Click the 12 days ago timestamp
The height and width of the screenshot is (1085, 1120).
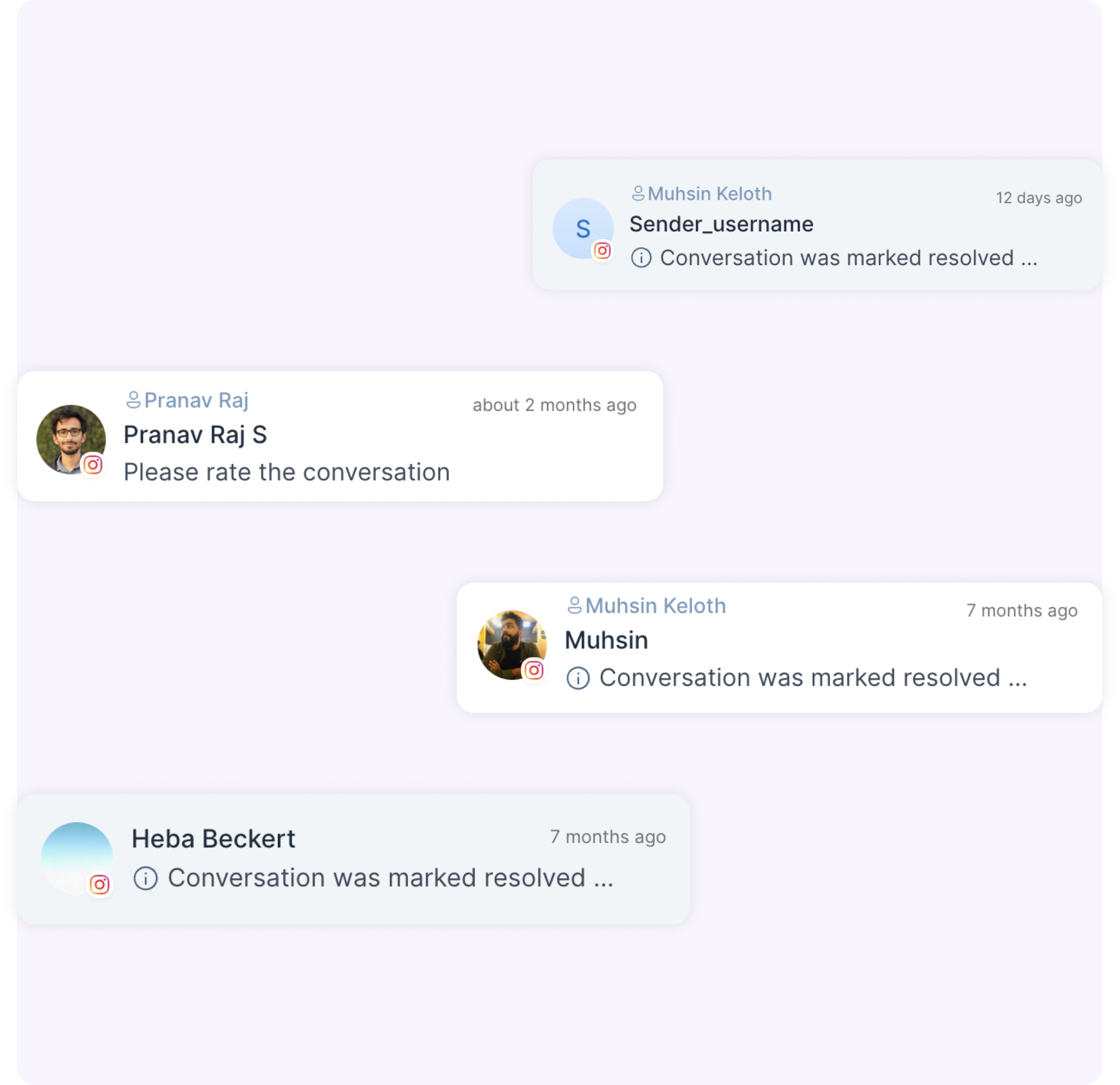[1038, 198]
